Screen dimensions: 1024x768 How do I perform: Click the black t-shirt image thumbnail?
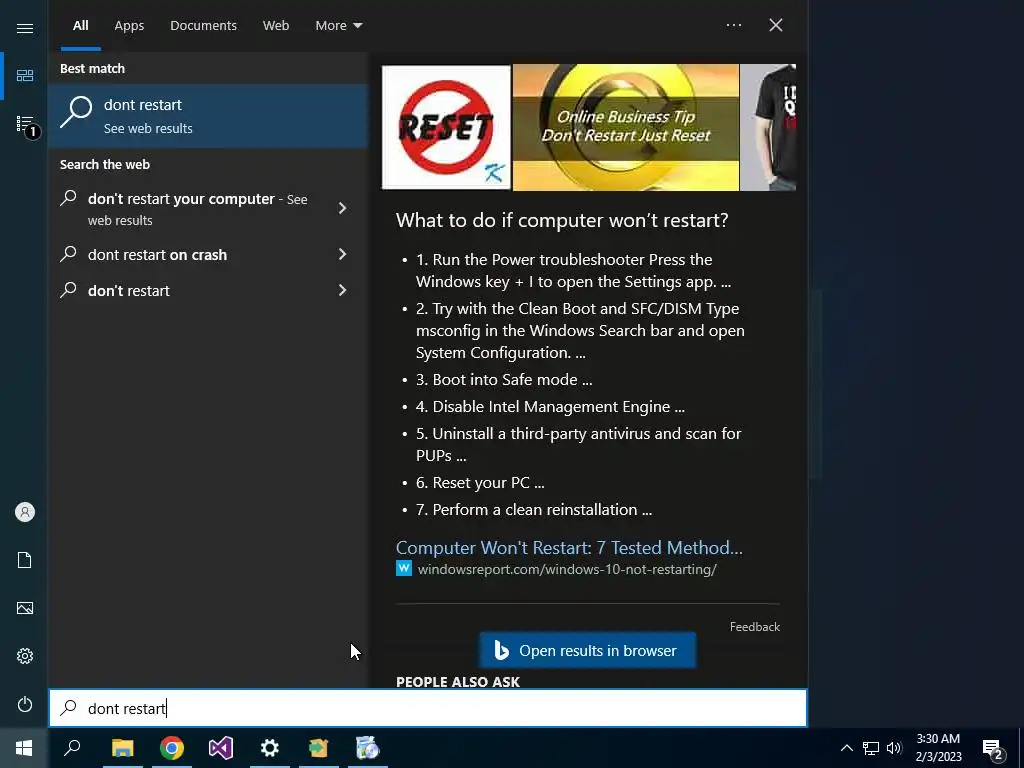pyautogui.click(x=769, y=127)
